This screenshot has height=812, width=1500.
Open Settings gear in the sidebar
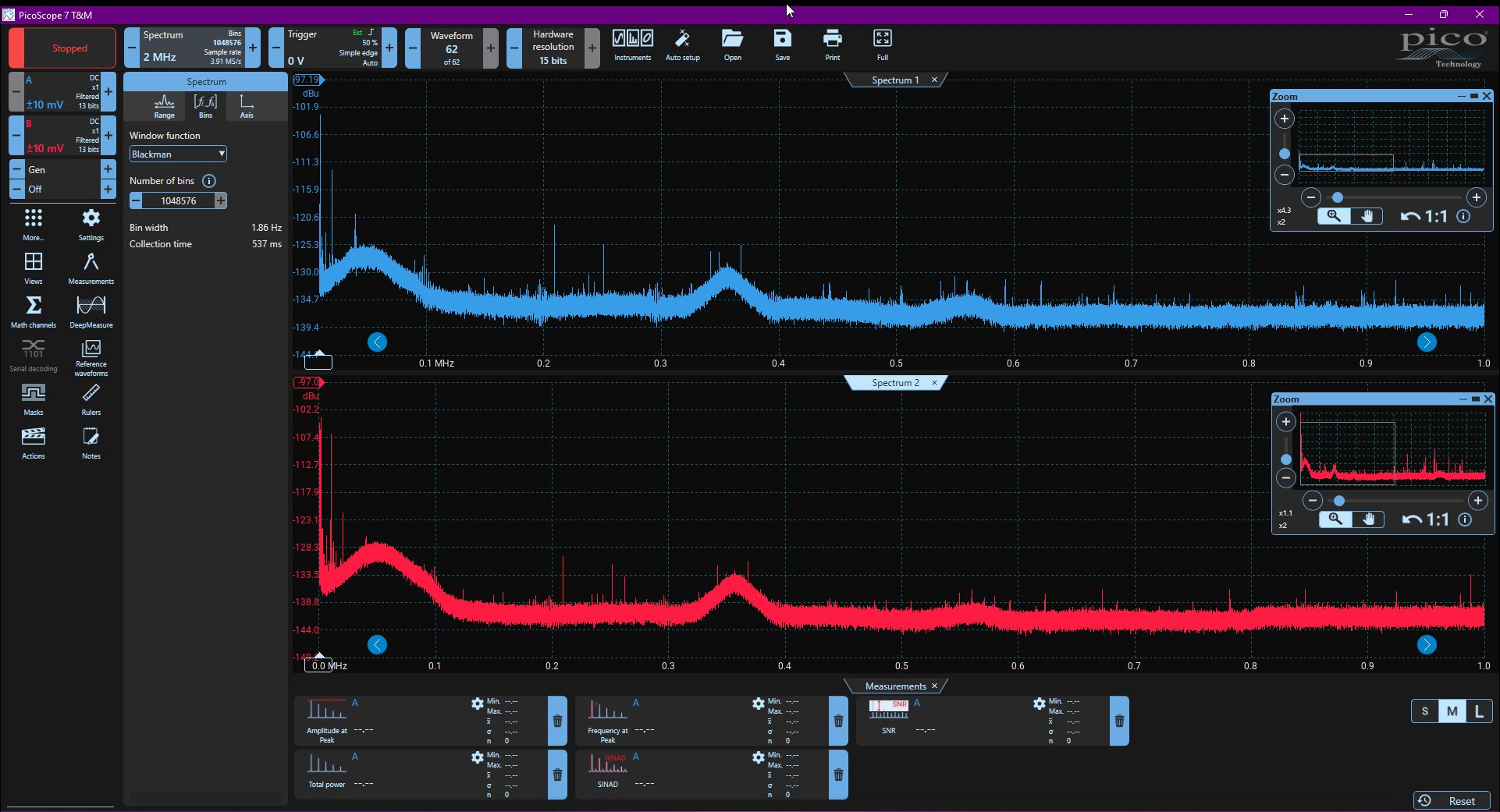point(91,225)
